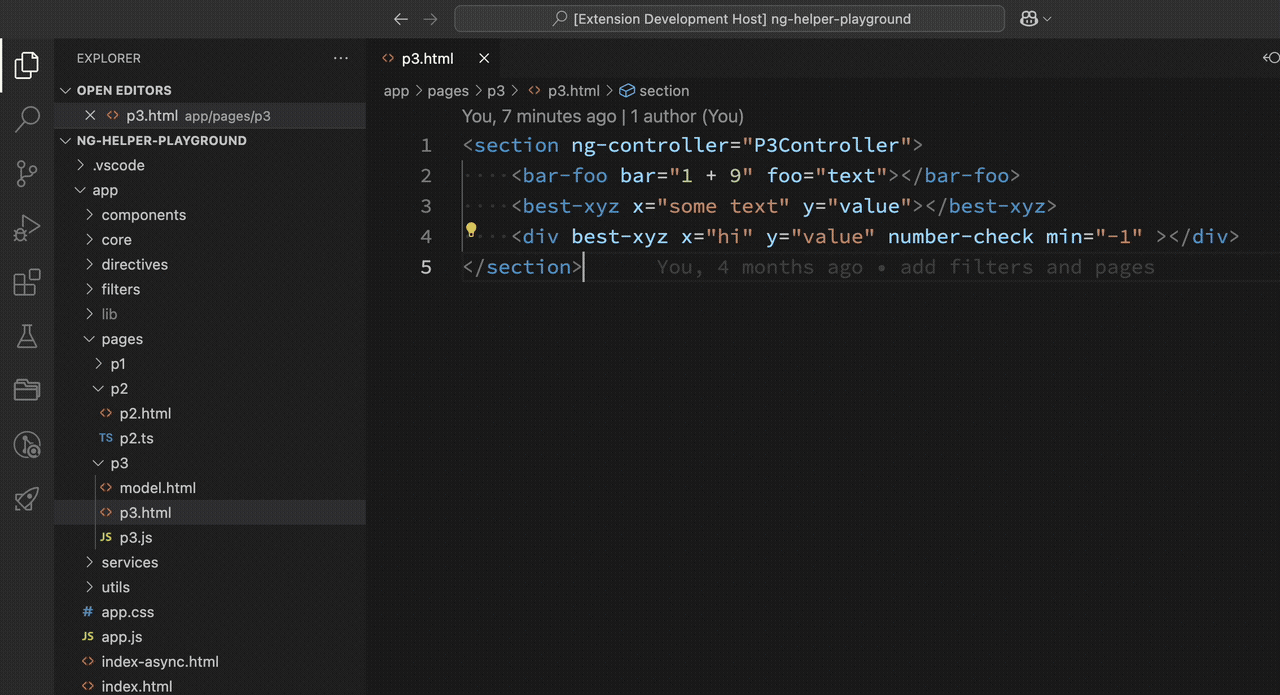Collapse the p3 folder in explorer
The height and width of the screenshot is (695, 1280).
tap(119, 463)
